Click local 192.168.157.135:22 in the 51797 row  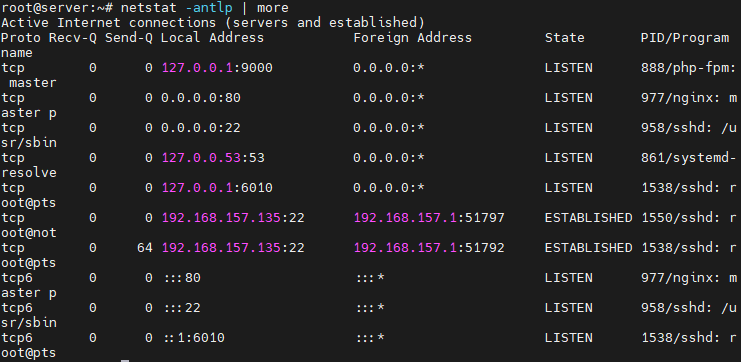233,218
